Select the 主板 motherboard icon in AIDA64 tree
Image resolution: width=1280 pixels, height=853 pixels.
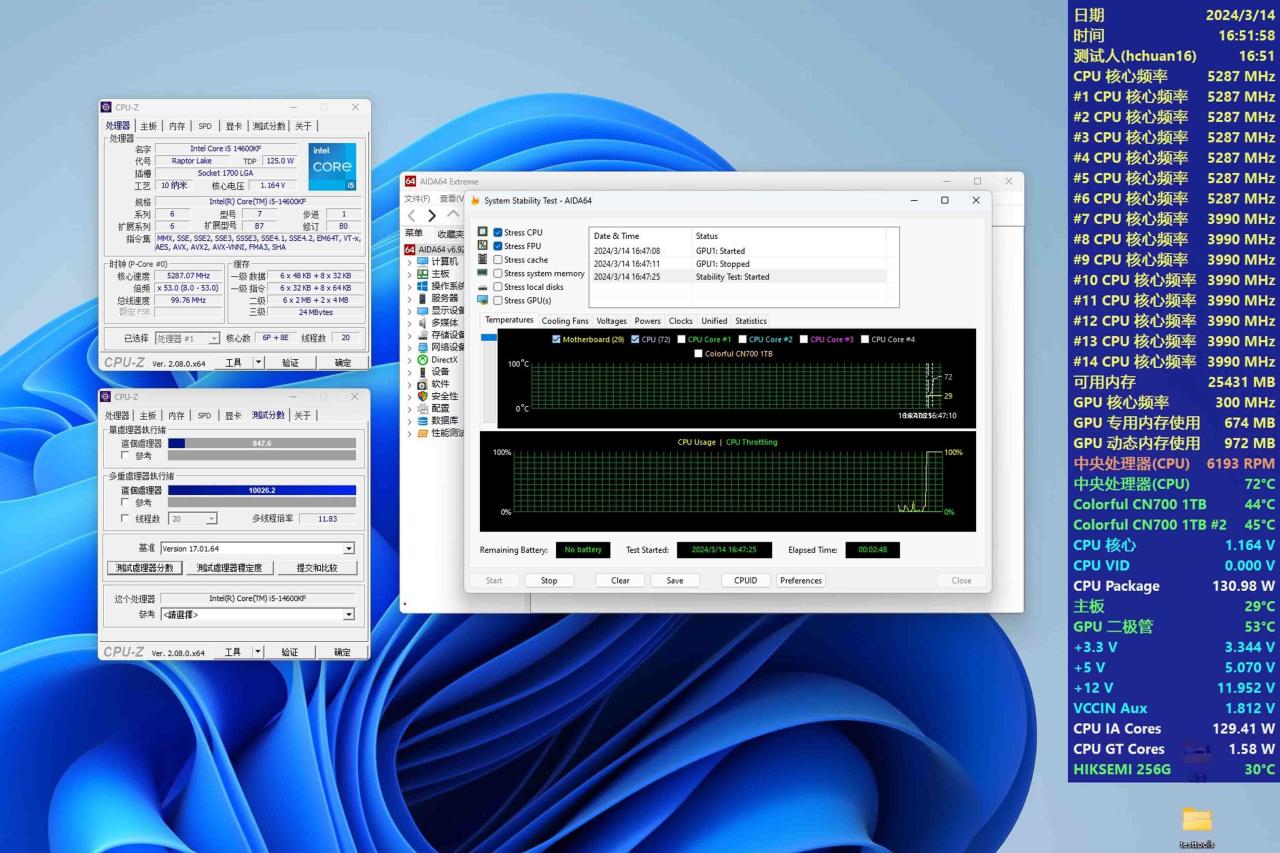(x=423, y=274)
